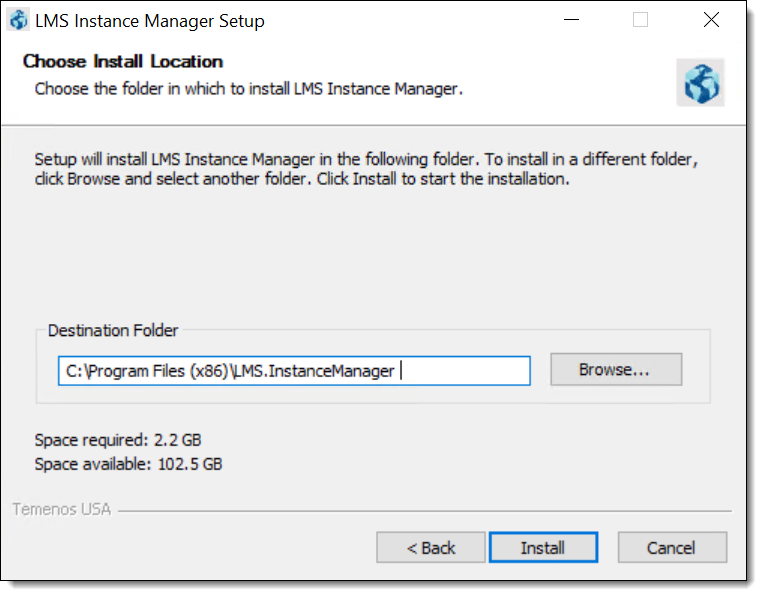Viewport: 762px width, 596px height.
Task: Minimize the LMS Instance Manager Setup window
Action: click(x=572, y=20)
